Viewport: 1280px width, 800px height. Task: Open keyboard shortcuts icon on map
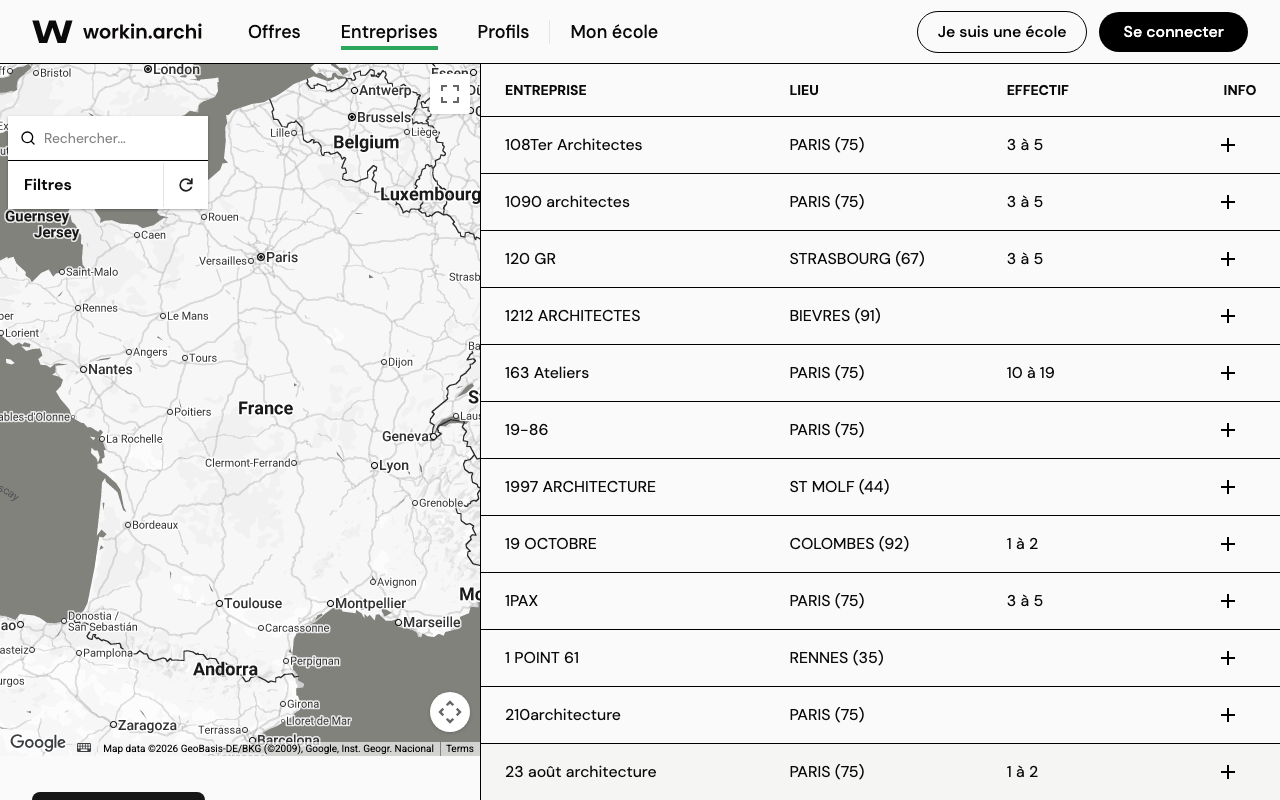tap(84, 747)
